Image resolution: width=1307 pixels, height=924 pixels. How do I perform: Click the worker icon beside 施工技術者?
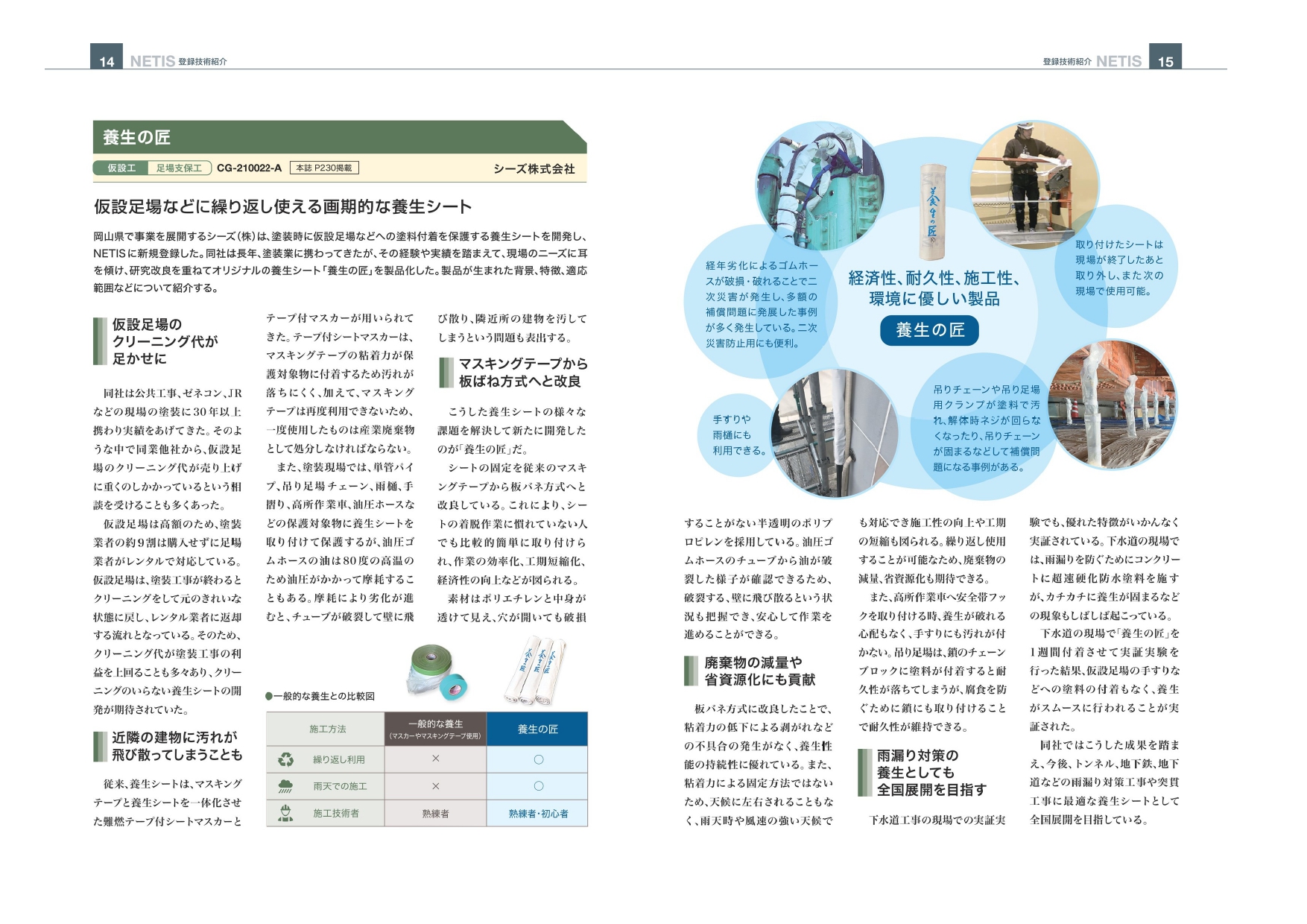tap(285, 813)
